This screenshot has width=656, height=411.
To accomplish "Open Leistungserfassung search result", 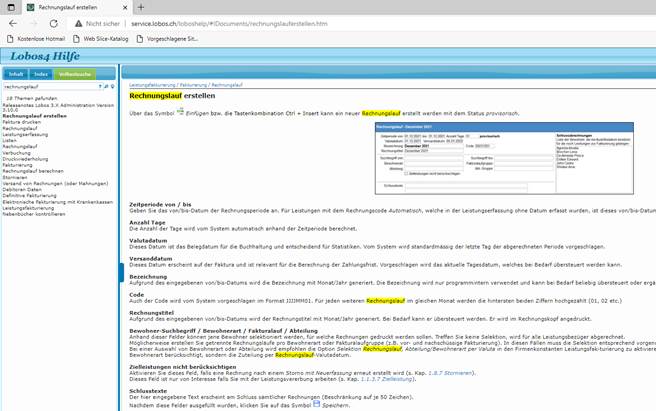I will (25, 135).
